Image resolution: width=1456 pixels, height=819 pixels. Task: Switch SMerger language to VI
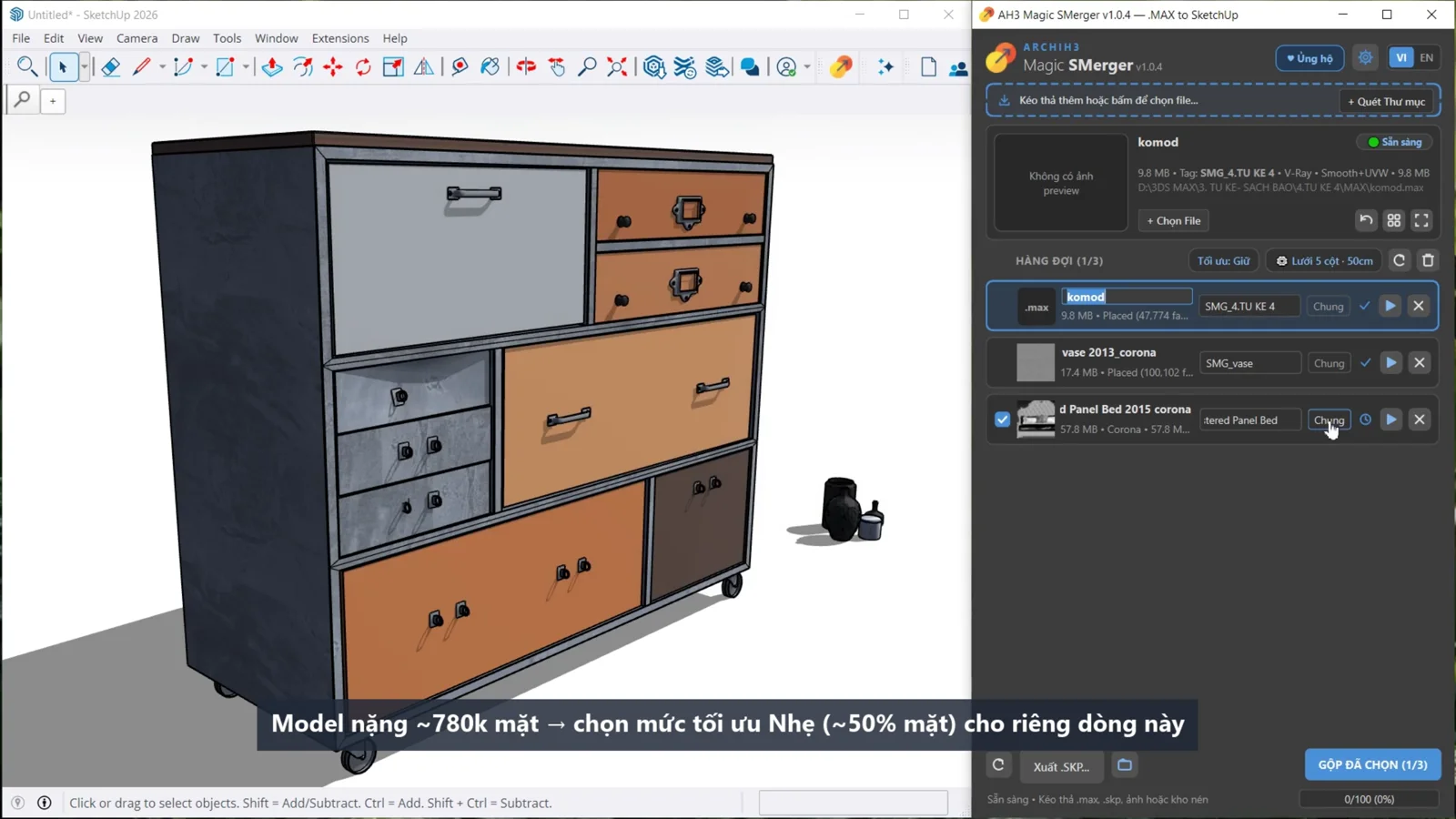[1401, 57]
